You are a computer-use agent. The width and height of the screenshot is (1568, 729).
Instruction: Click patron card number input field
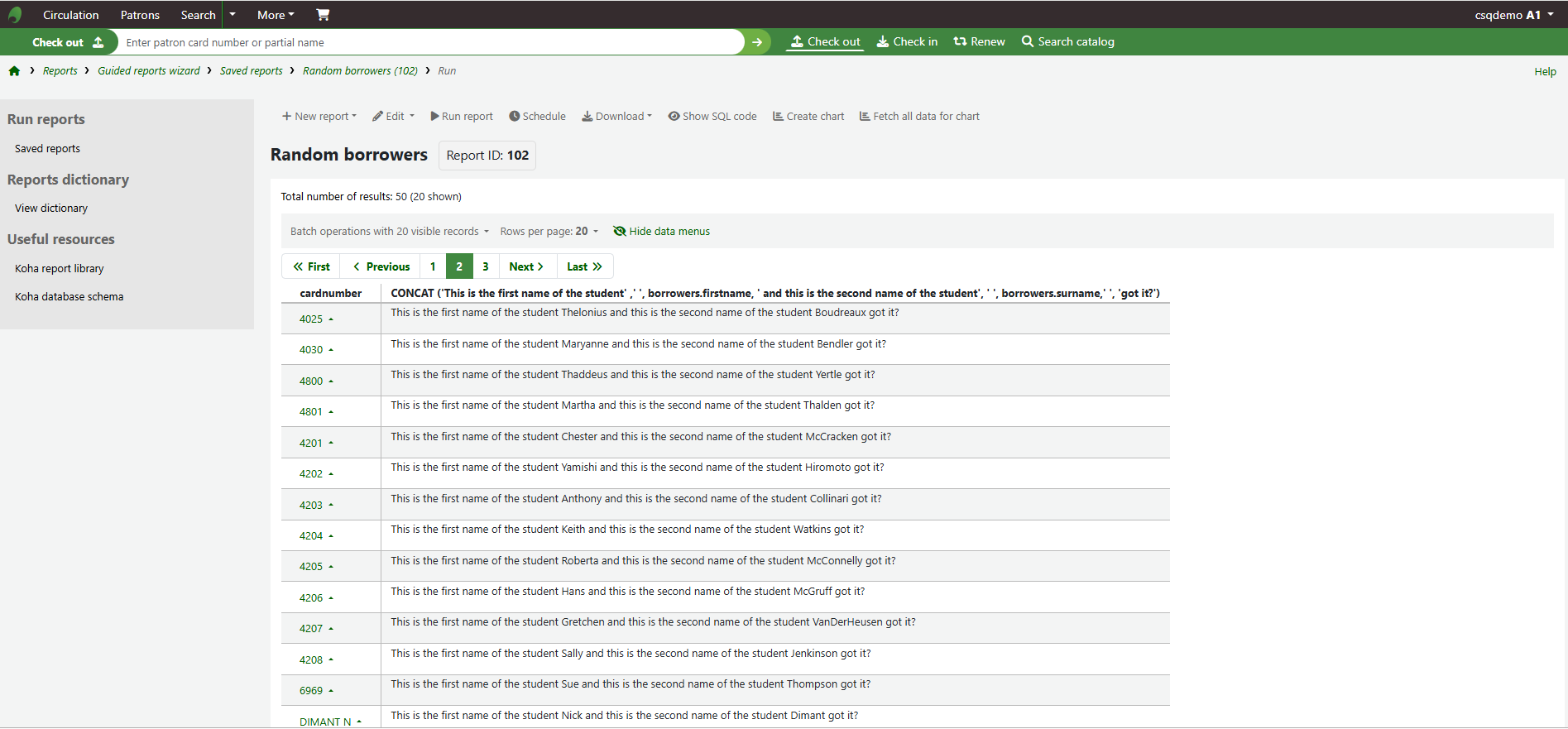click(430, 42)
